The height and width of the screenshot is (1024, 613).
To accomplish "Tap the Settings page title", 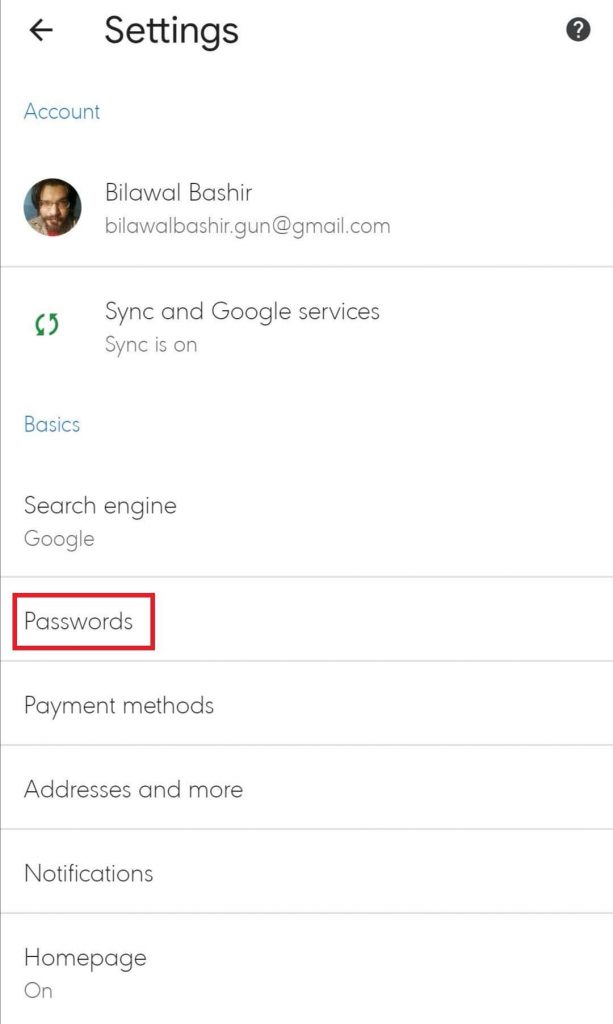I will click(171, 31).
